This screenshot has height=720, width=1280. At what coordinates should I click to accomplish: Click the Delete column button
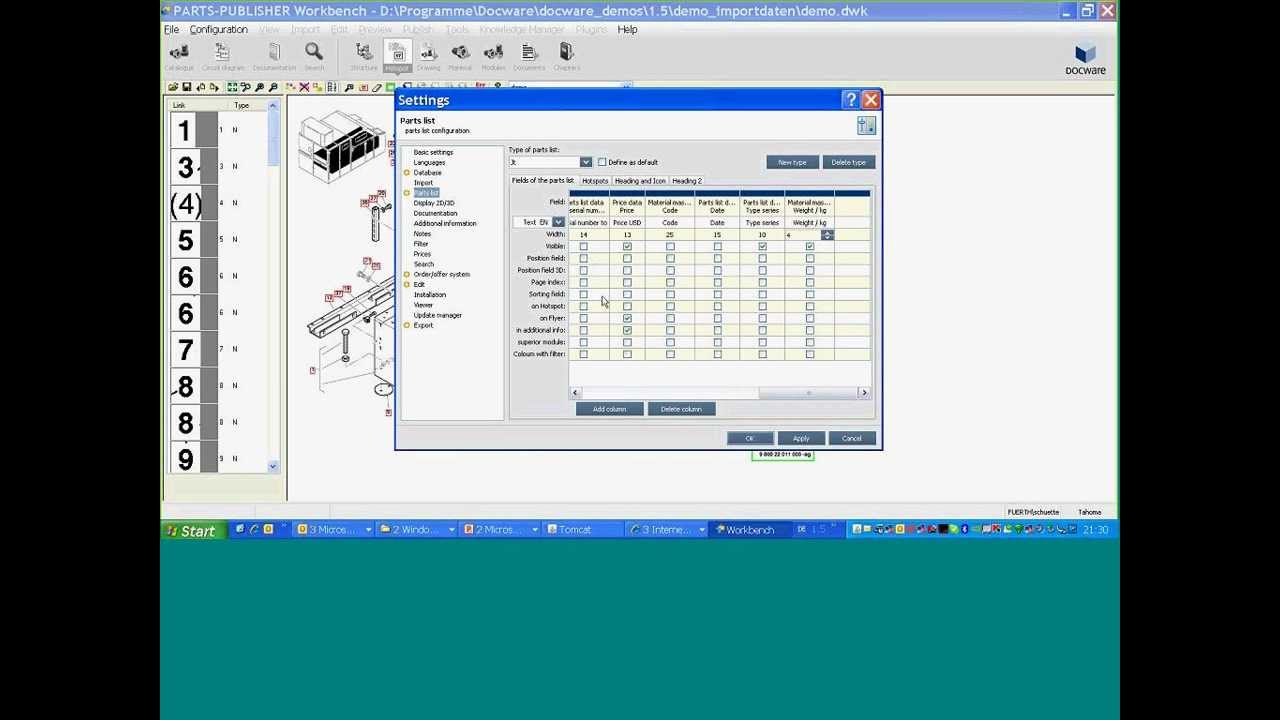pos(681,409)
